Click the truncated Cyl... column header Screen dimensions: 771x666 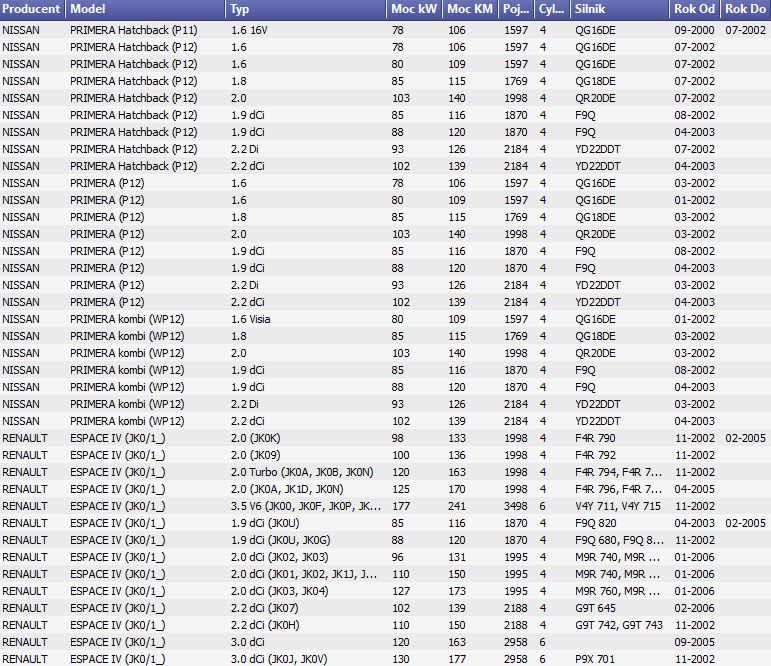(552, 9)
